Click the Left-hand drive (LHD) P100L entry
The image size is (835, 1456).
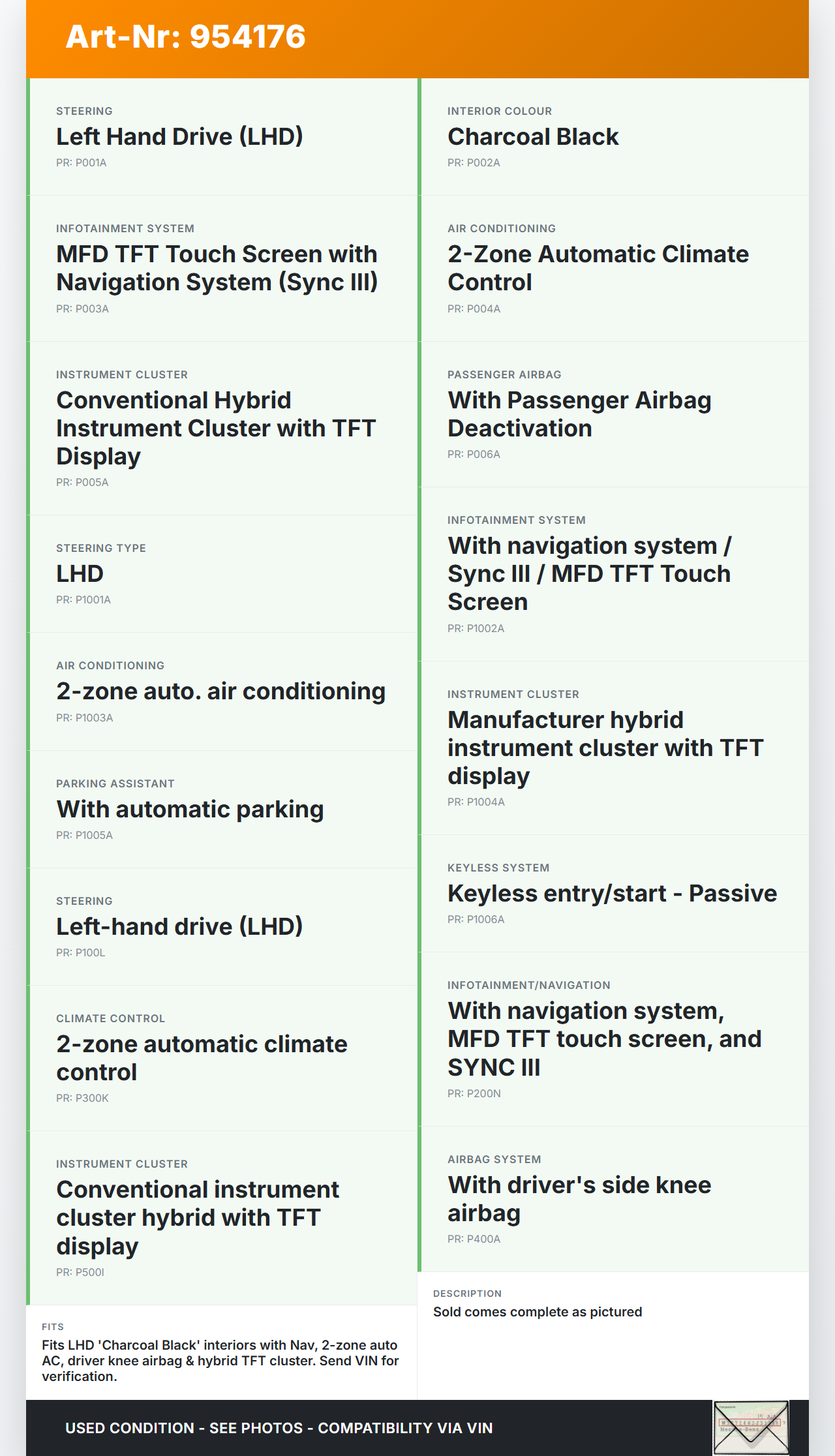(179, 927)
